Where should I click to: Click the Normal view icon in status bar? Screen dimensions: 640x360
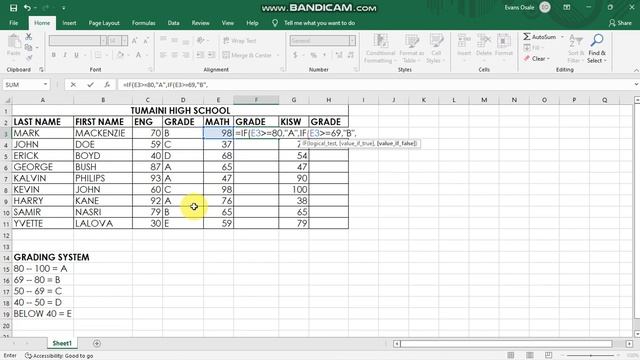coord(511,355)
